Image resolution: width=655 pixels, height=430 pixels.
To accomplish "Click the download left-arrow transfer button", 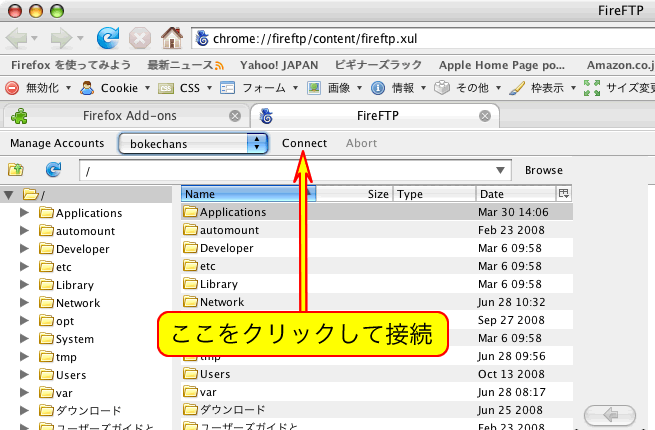I will point(610,415).
